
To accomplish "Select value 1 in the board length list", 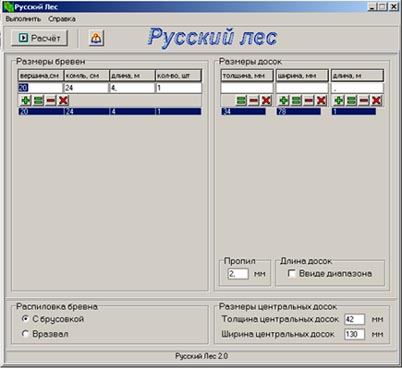I will click(354, 111).
